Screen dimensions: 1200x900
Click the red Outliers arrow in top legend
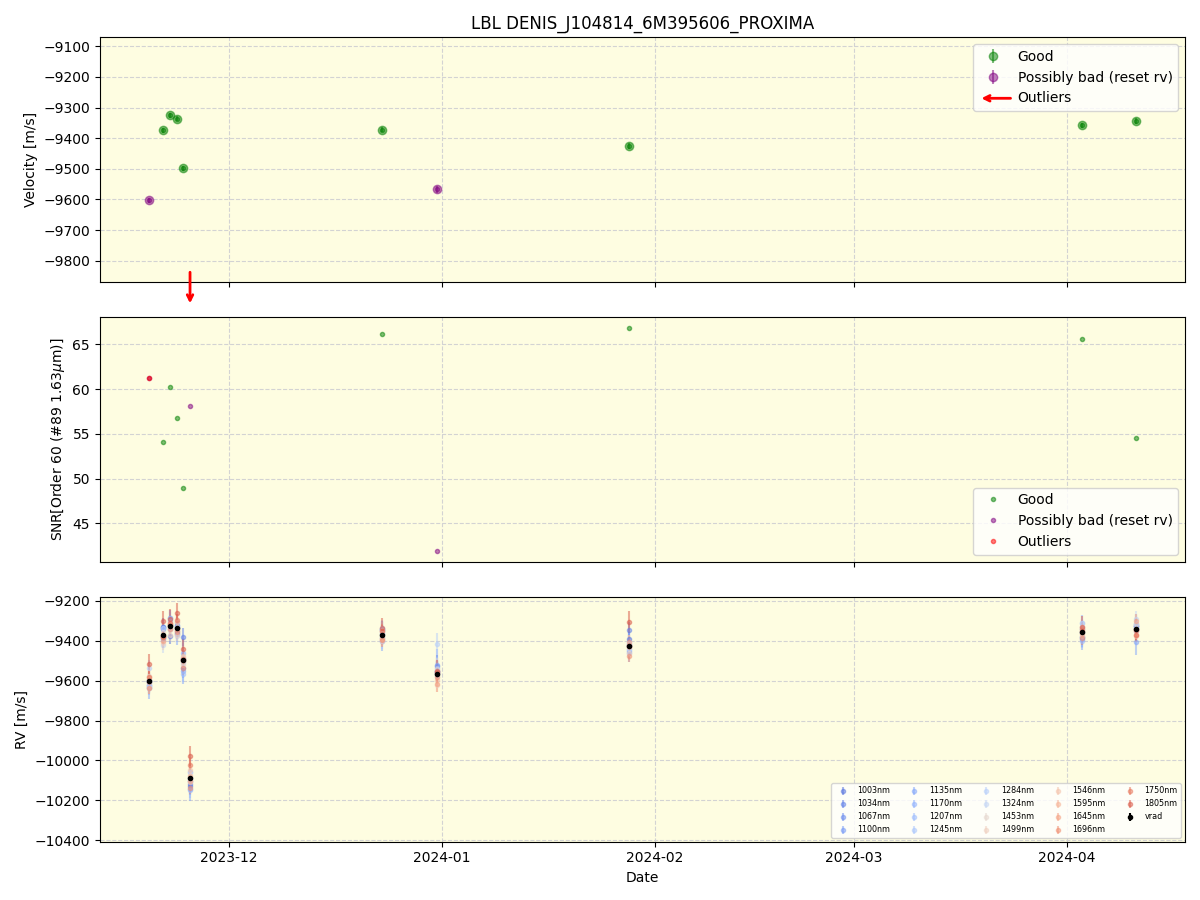pyautogui.click(x=996, y=98)
